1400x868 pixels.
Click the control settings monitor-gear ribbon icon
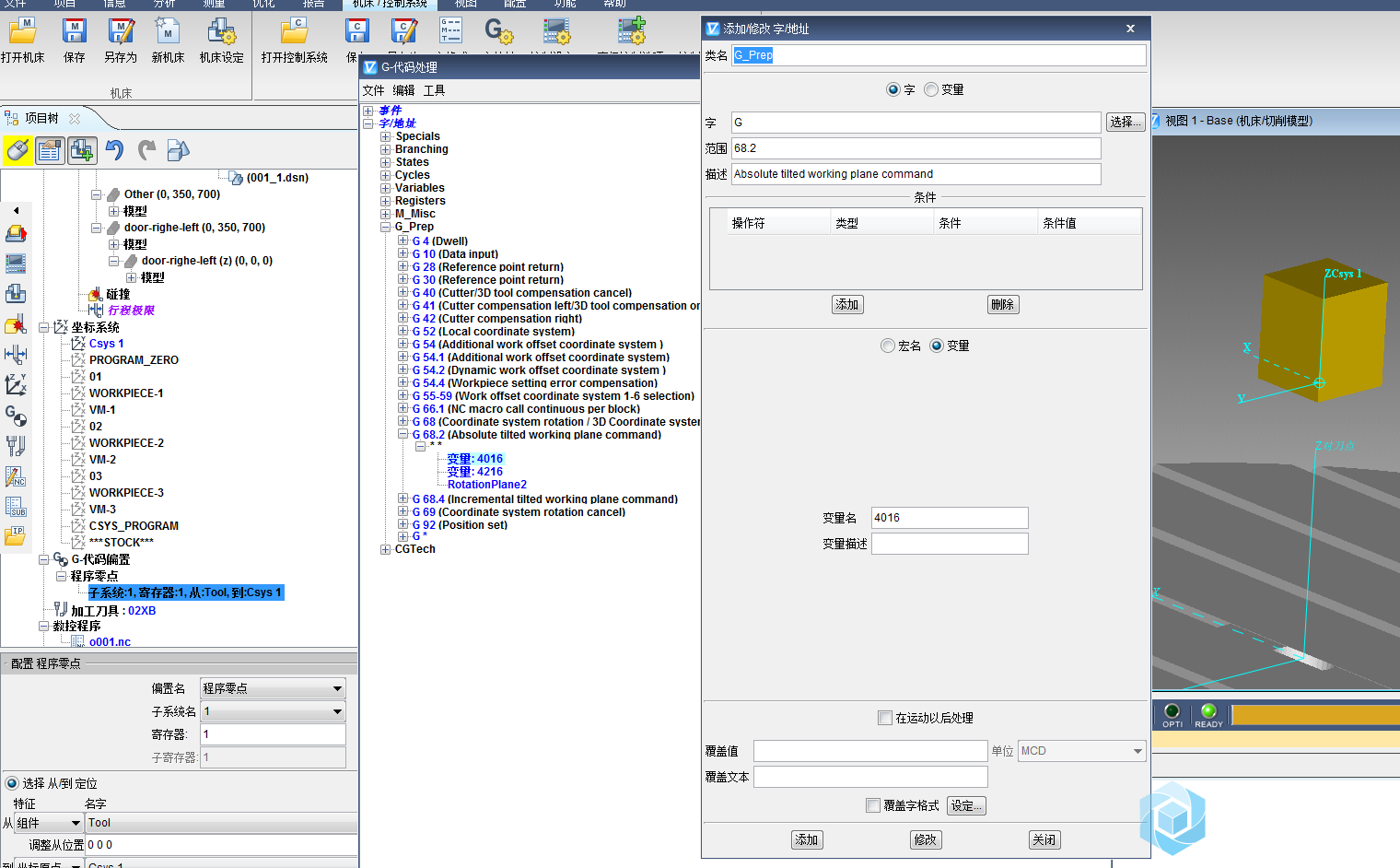click(556, 31)
